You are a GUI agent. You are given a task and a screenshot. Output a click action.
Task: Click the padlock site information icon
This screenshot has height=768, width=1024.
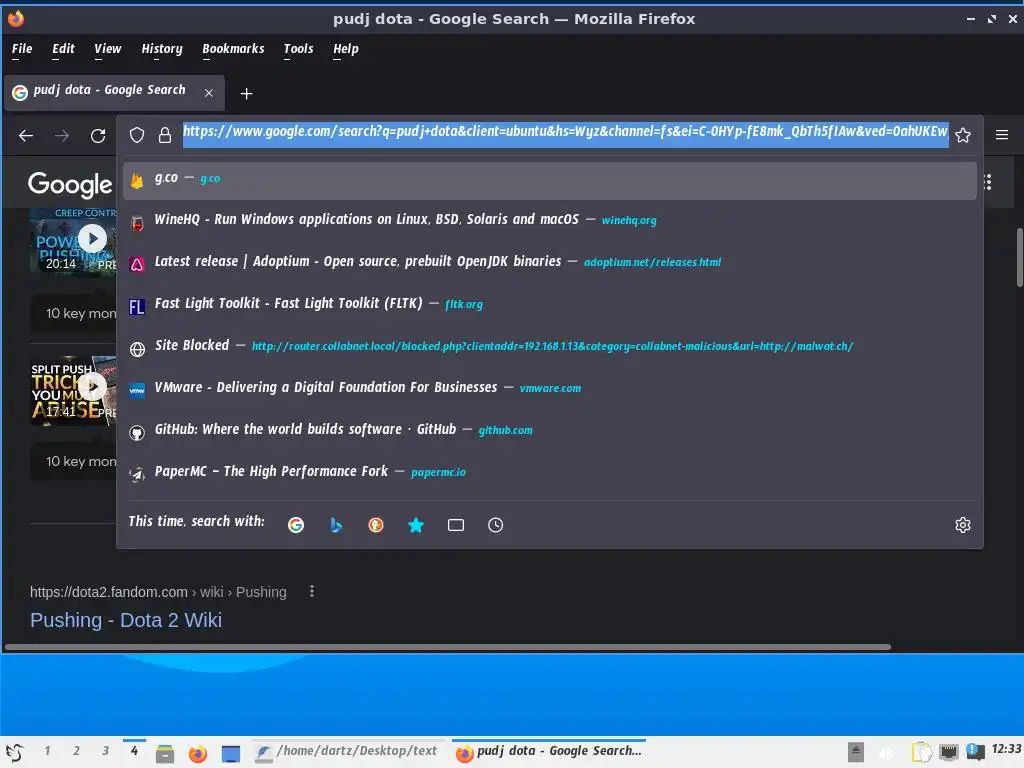(165, 135)
